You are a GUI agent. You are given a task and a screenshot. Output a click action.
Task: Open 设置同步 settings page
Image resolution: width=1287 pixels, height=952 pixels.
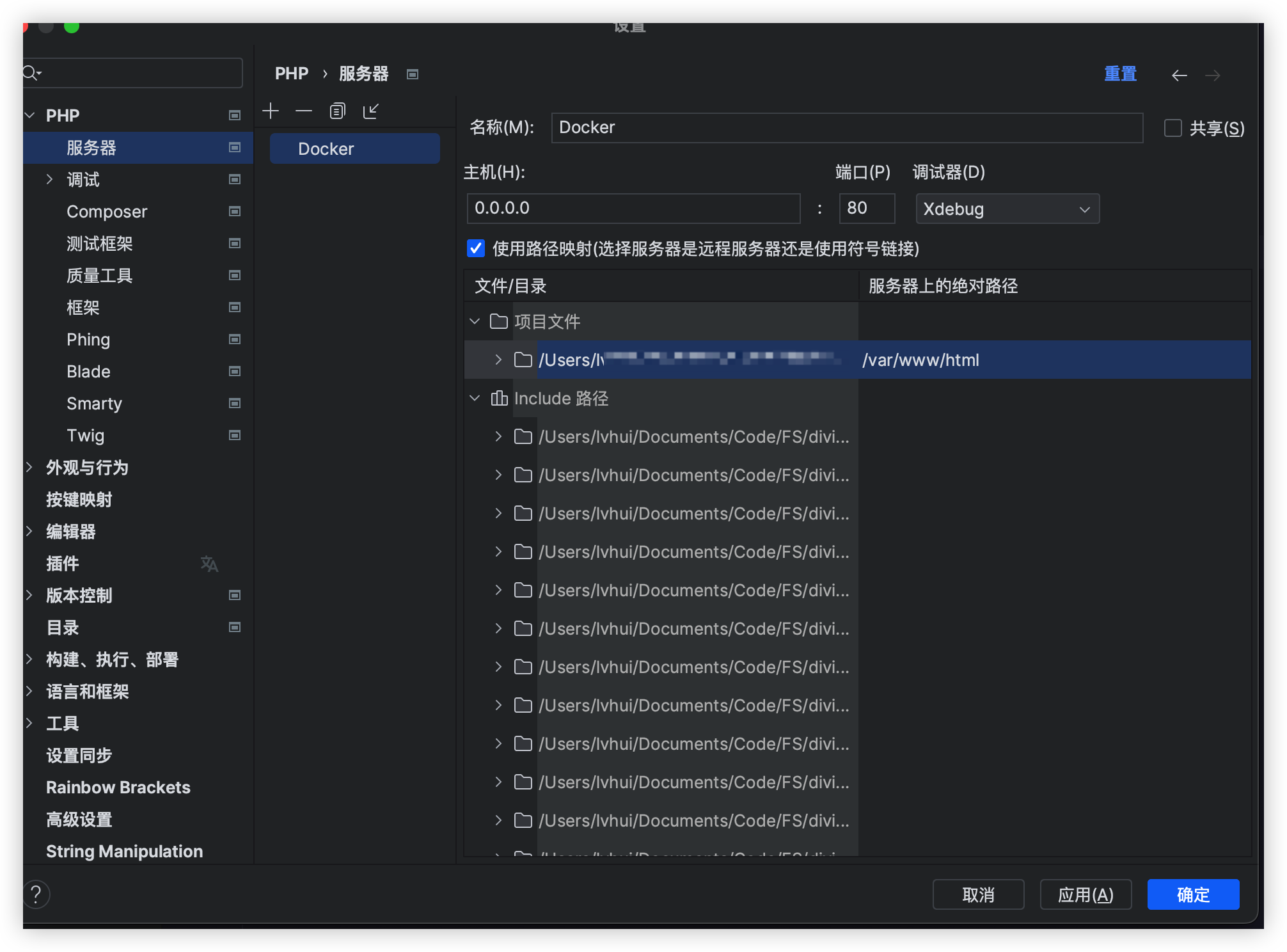coord(79,755)
